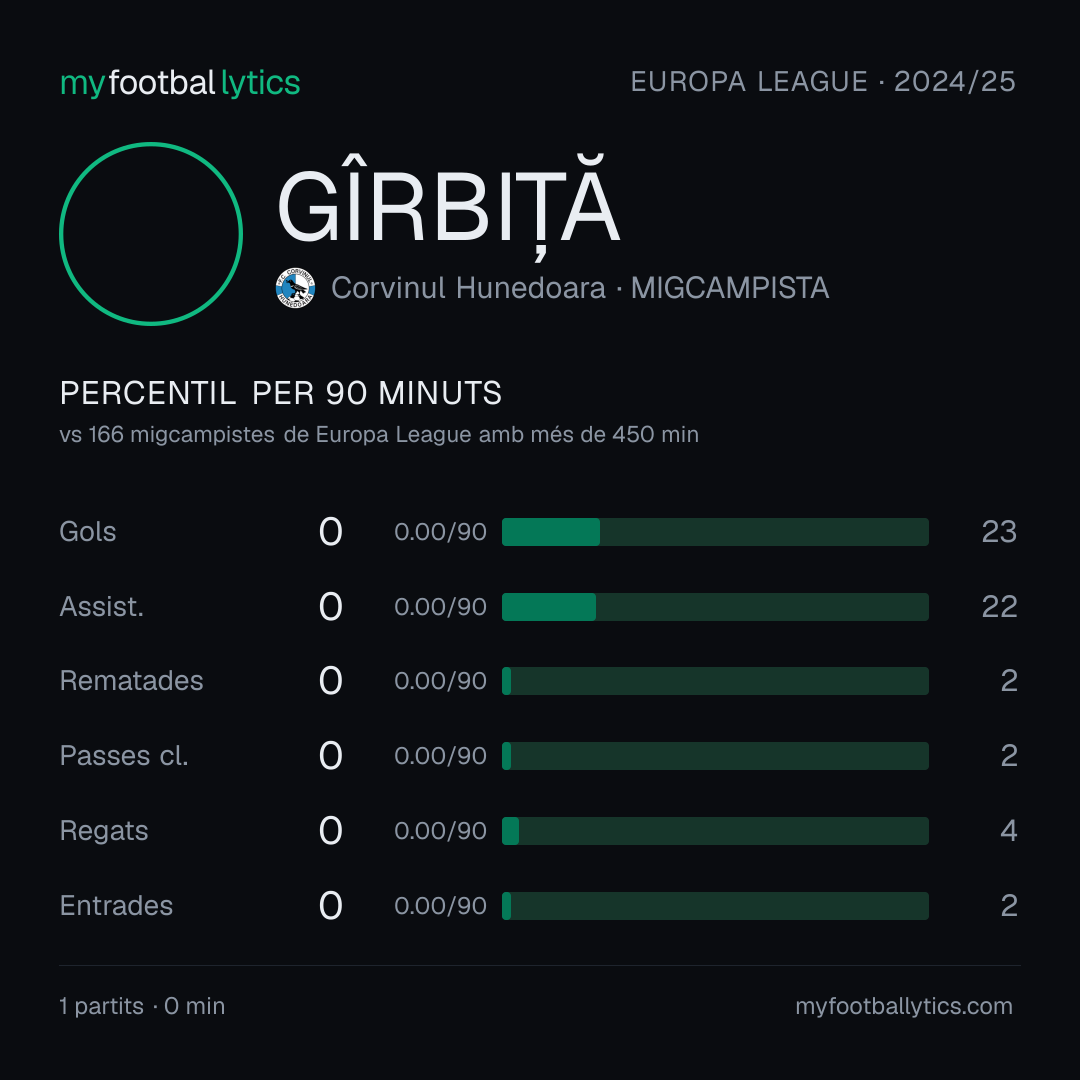This screenshot has width=1080, height=1080.
Task: Click the Corvinul Hunedoara team name
Action: (468, 288)
